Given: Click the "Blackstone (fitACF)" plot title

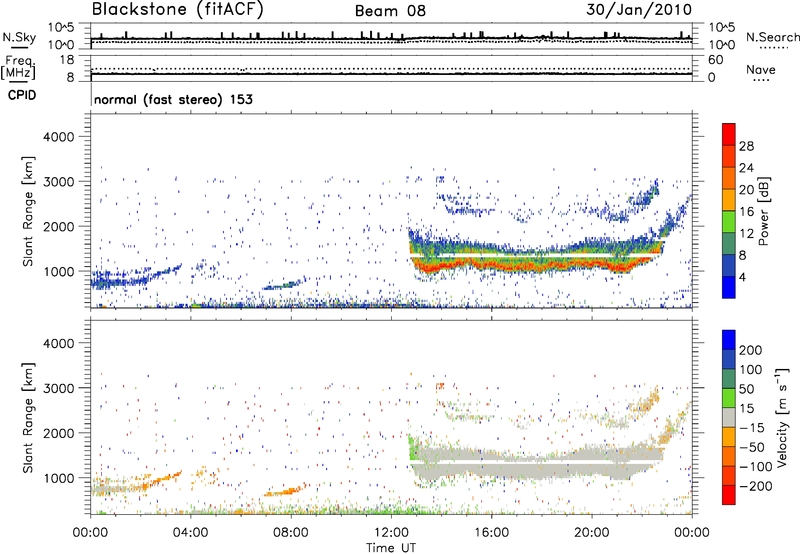Looking at the screenshot, I should 177,10.
